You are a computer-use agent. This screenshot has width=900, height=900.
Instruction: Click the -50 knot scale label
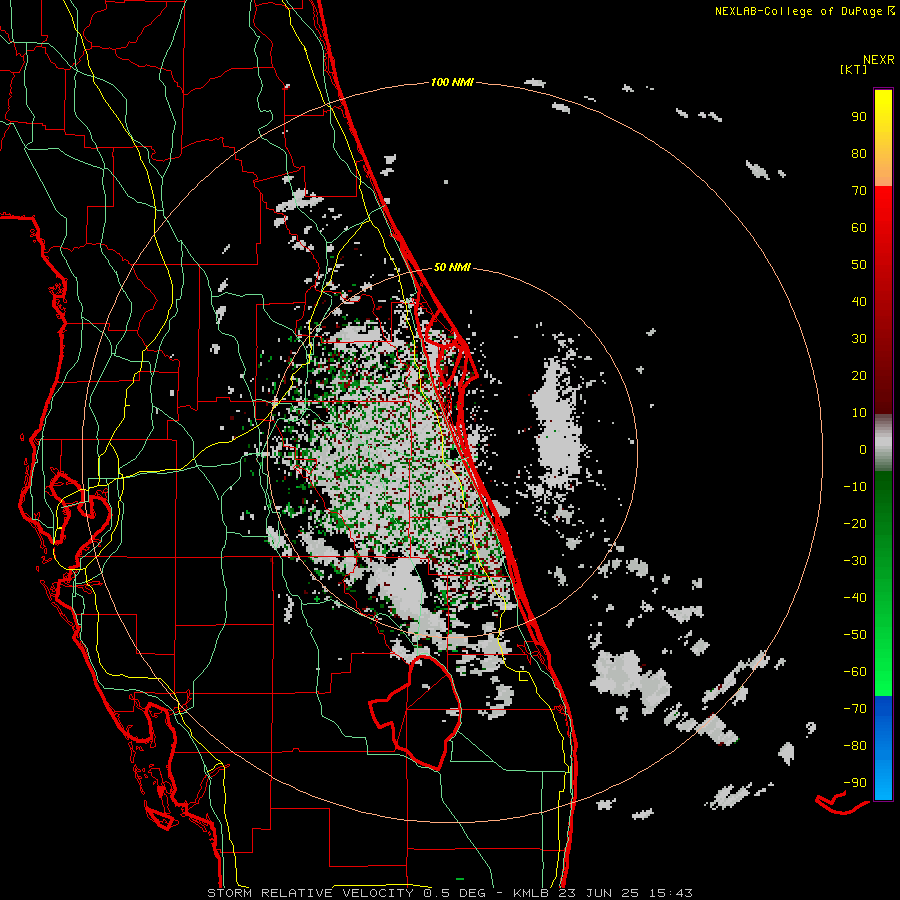click(855, 635)
